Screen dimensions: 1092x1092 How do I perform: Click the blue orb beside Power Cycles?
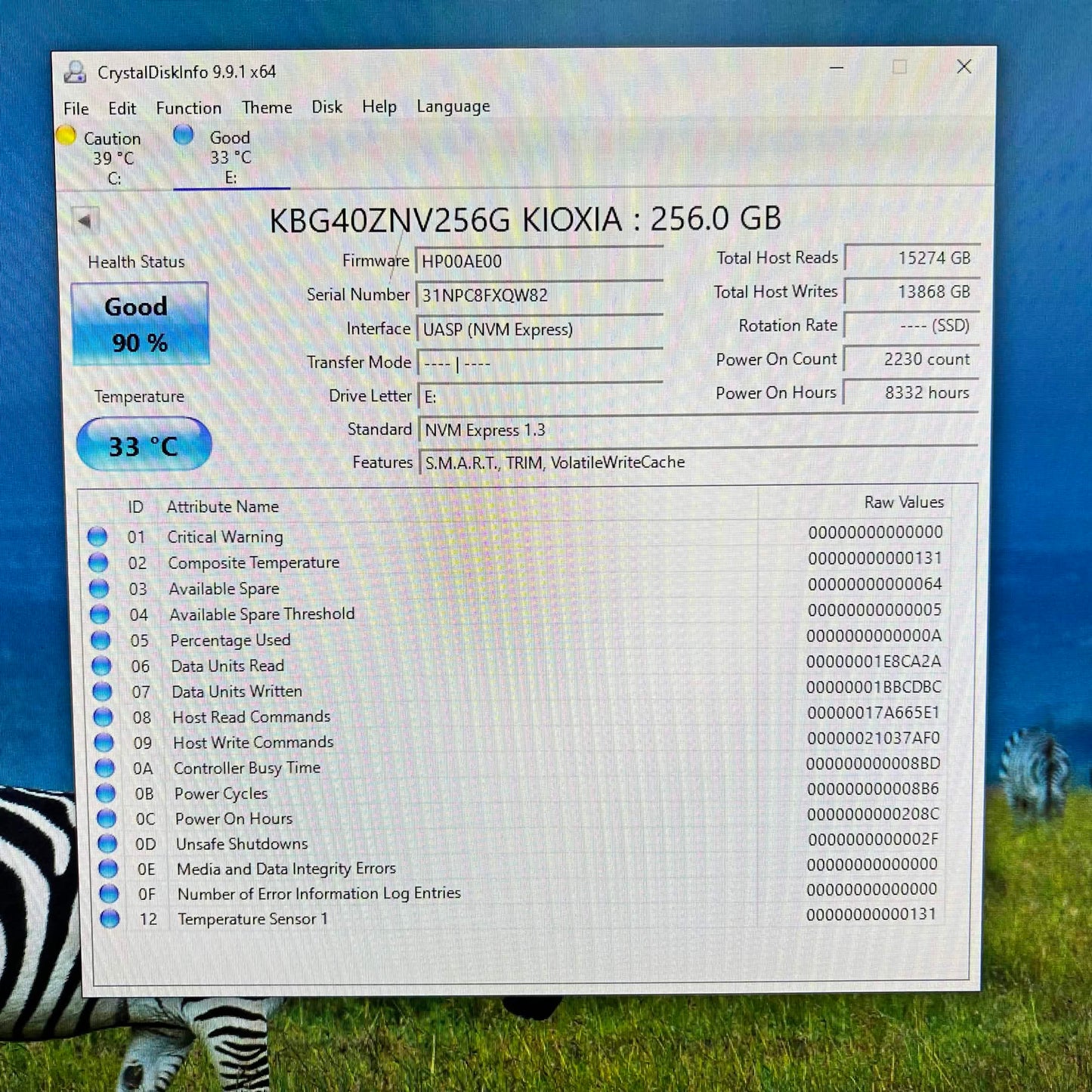click(106, 793)
